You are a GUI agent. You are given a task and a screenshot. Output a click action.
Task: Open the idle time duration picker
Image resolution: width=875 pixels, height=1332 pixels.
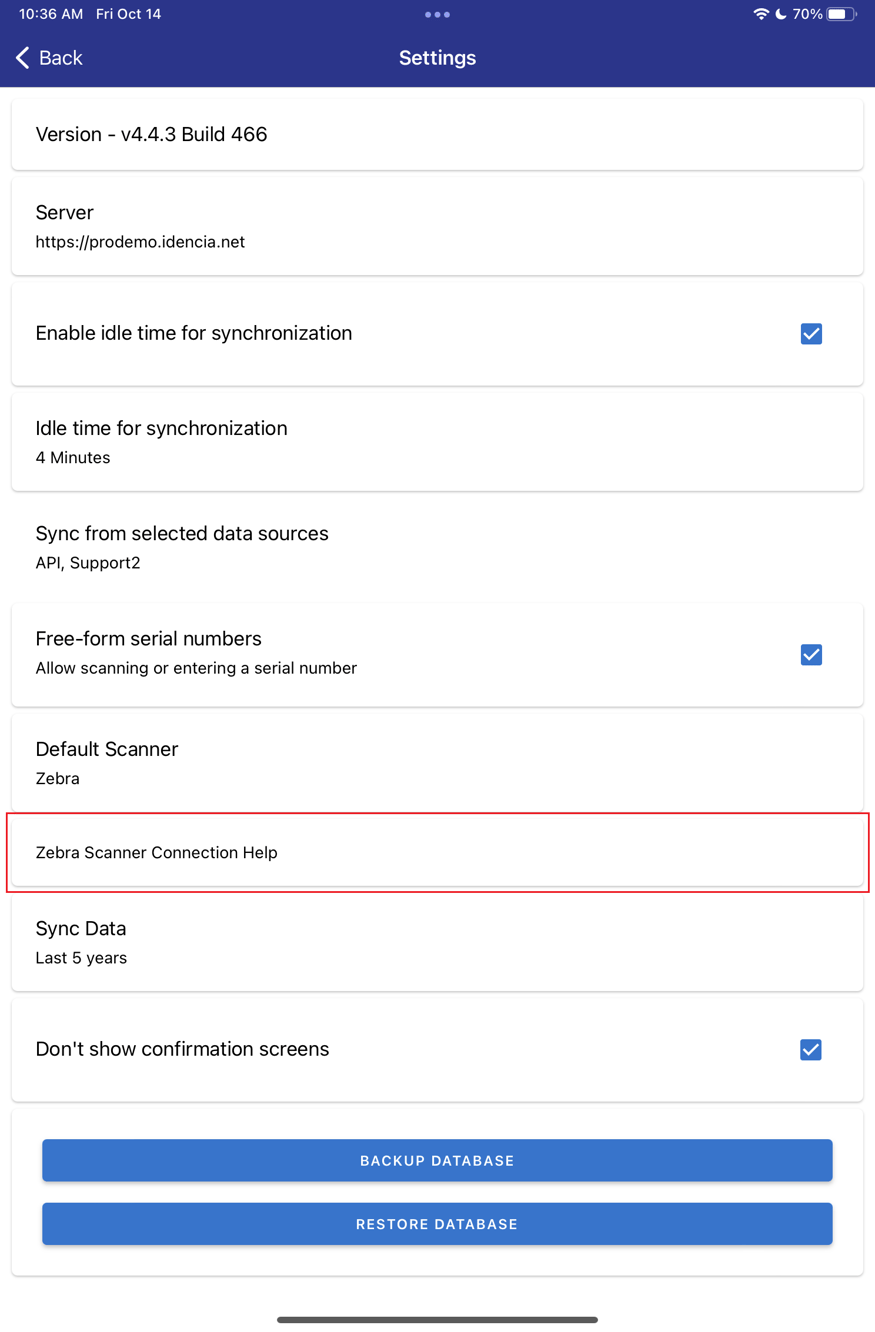click(437, 440)
